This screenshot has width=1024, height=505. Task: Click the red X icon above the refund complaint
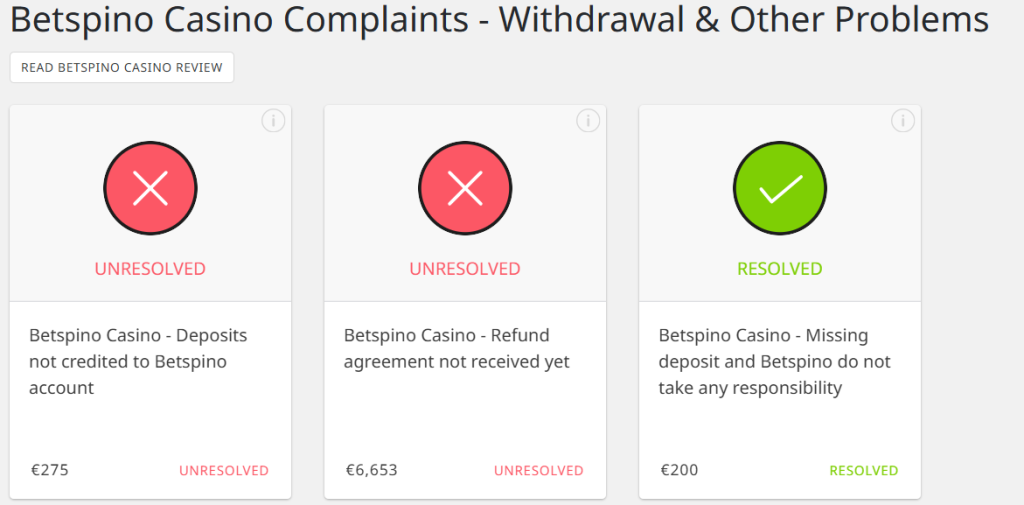[465, 188]
